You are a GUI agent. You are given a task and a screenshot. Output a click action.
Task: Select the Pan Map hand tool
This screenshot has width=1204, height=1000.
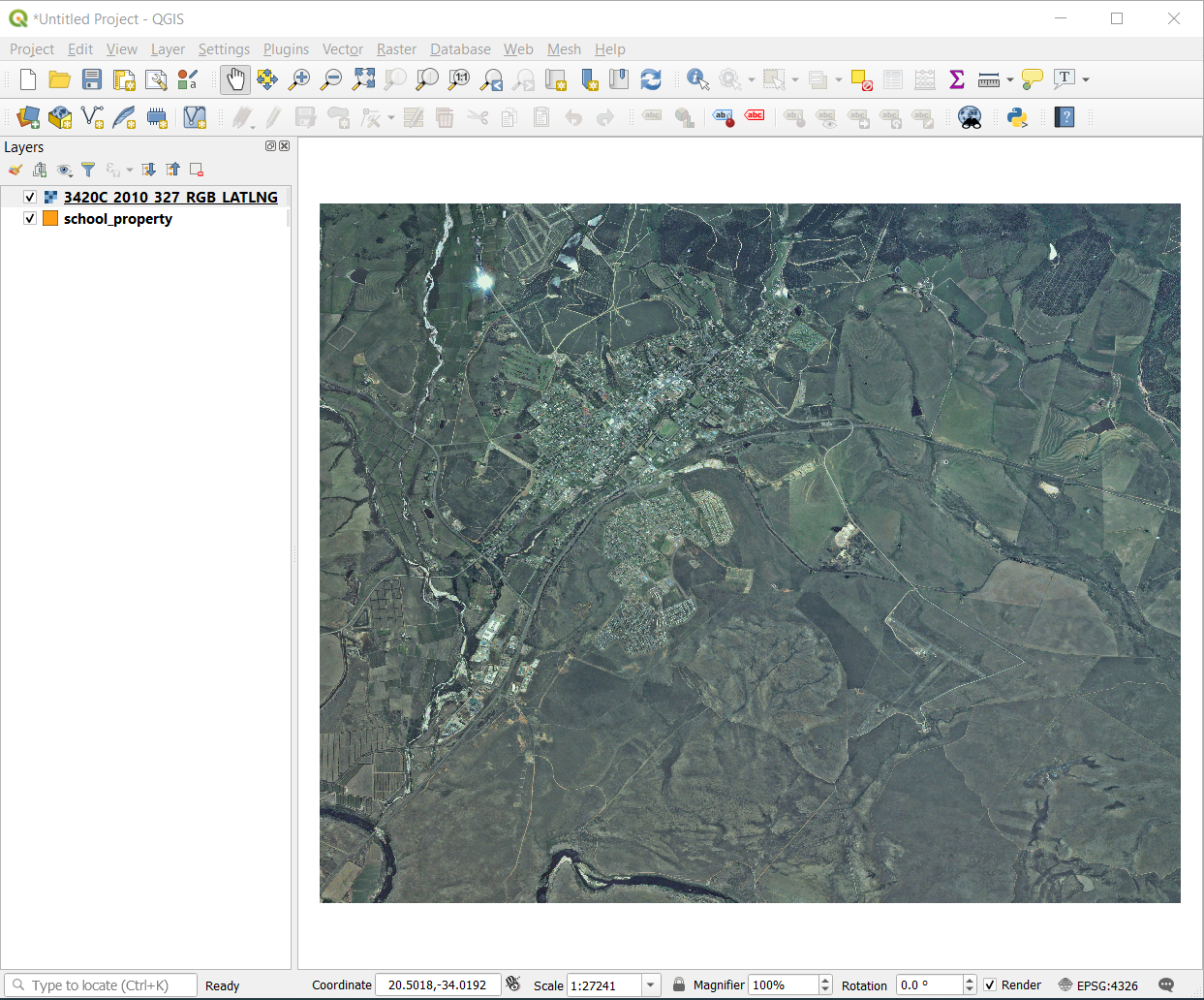point(235,79)
